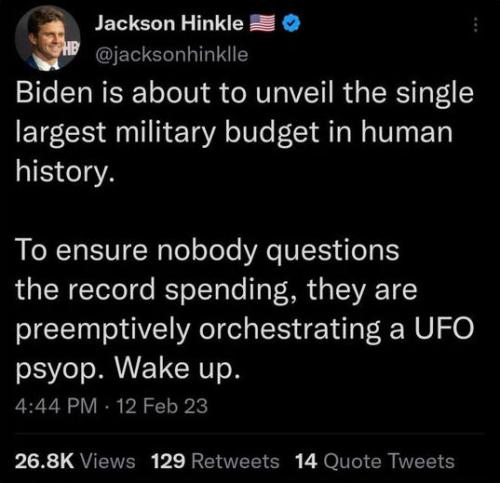Visit the @jacksonhinklle handle

tap(172, 55)
